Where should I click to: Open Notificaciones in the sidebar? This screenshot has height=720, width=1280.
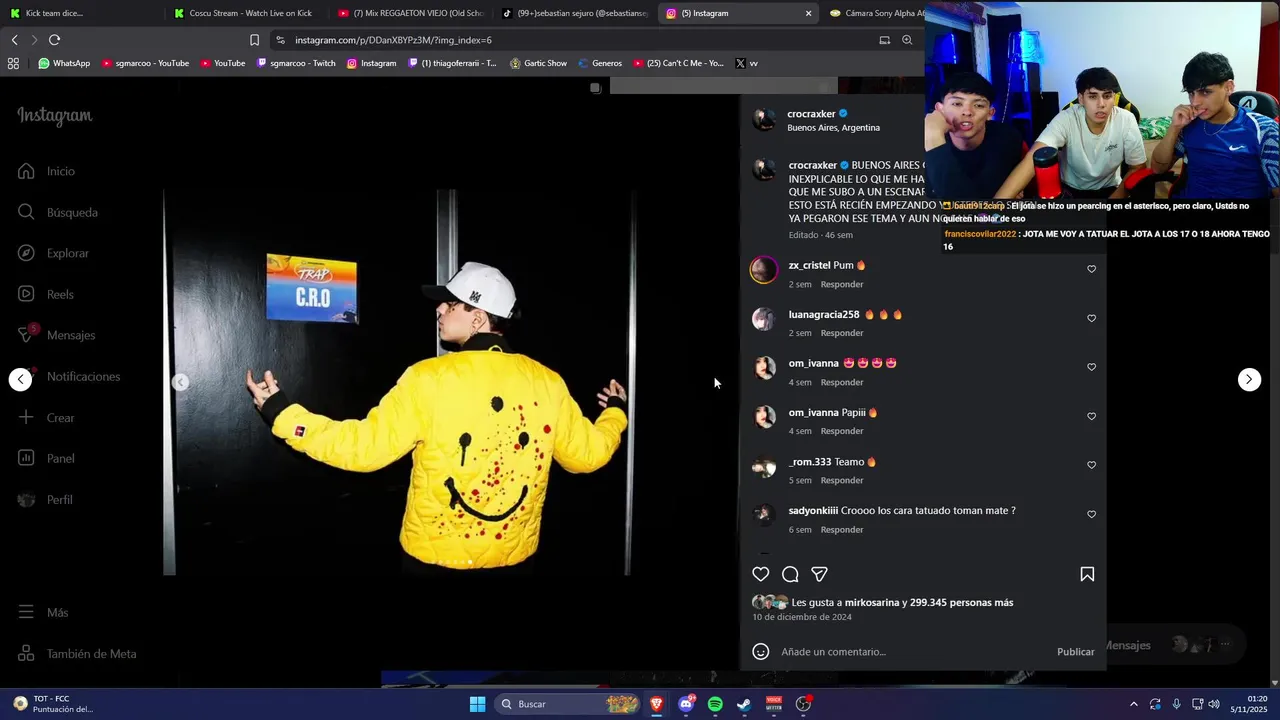[x=69, y=376]
